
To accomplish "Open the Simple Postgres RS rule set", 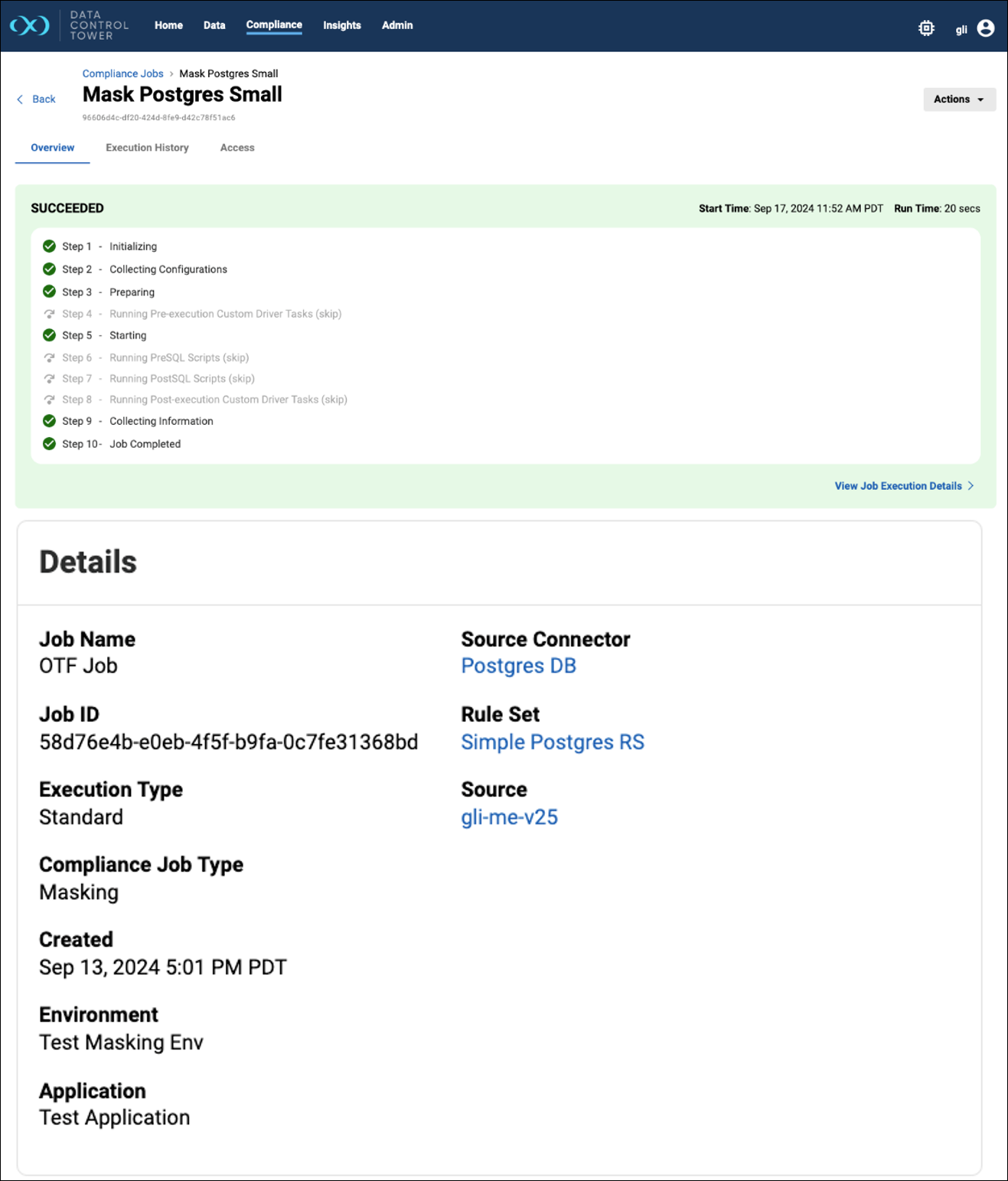I will 552,742.
